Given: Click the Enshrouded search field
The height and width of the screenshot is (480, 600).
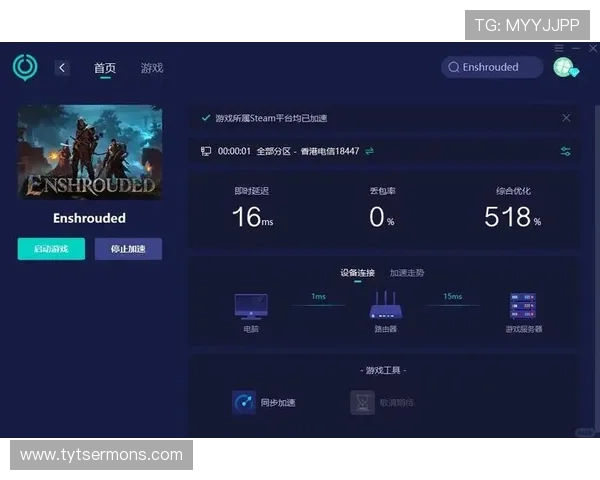Looking at the screenshot, I should point(492,67).
